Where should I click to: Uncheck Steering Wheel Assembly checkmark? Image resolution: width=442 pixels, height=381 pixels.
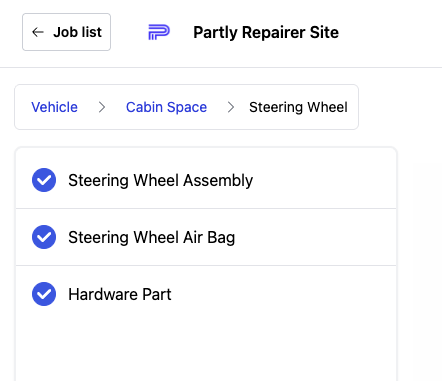point(44,180)
